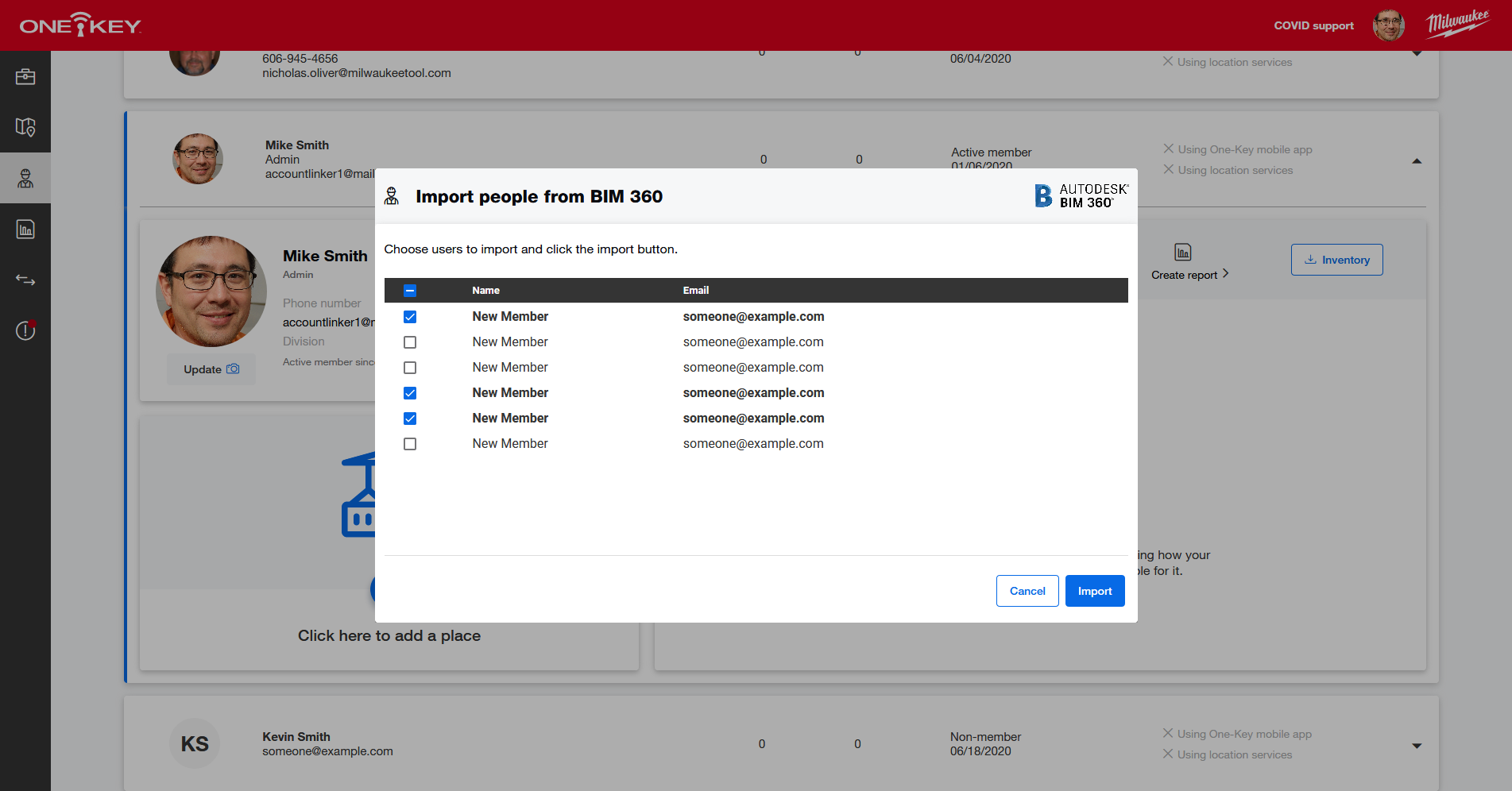Toggle the select-all checkbox in table header
Viewport: 1512px width, 791px height.
pos(410,291)
